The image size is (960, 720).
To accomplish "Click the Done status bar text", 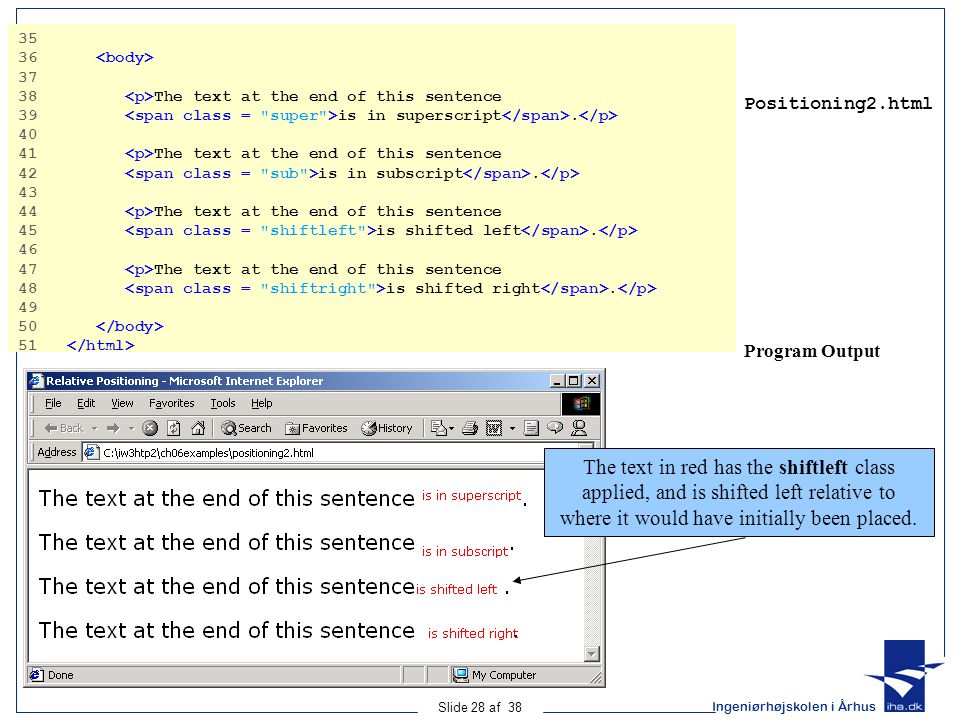I will point(61,675).
